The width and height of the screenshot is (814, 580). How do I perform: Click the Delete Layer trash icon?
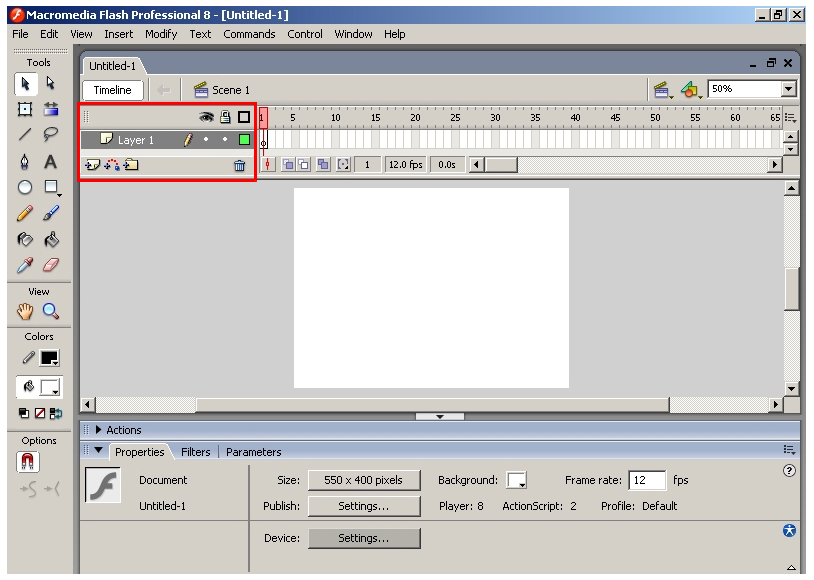[x=239, y=166]
